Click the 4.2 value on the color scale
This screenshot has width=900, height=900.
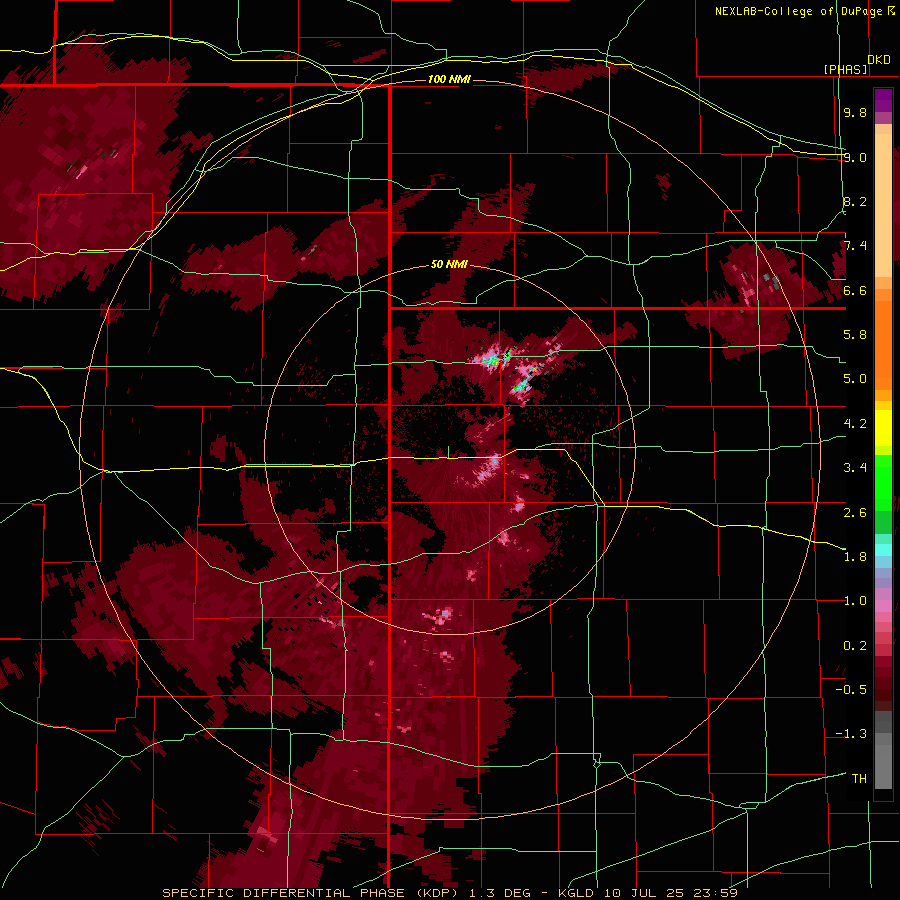[855, 423]
